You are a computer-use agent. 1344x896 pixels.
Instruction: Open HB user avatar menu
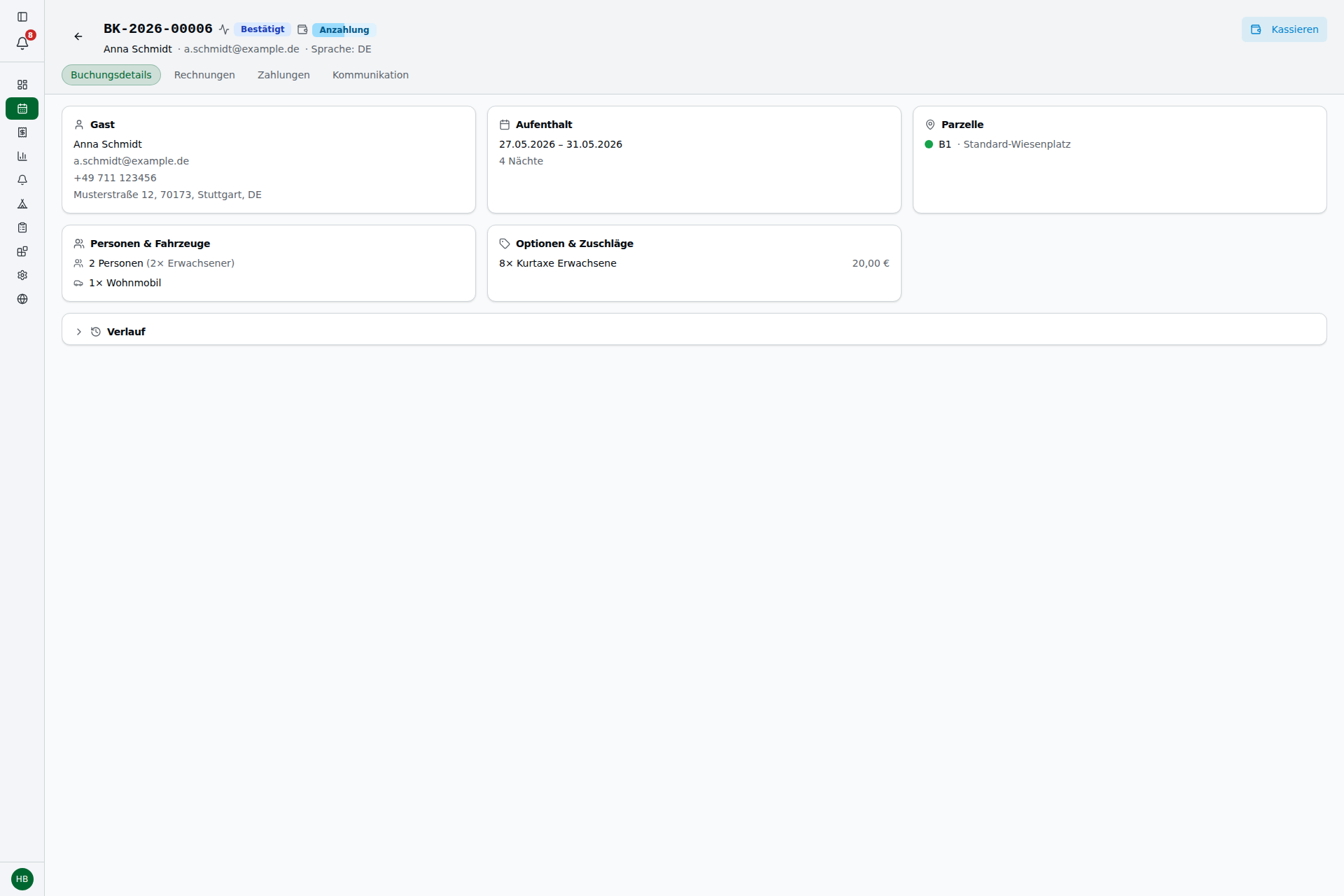(22, 879)
